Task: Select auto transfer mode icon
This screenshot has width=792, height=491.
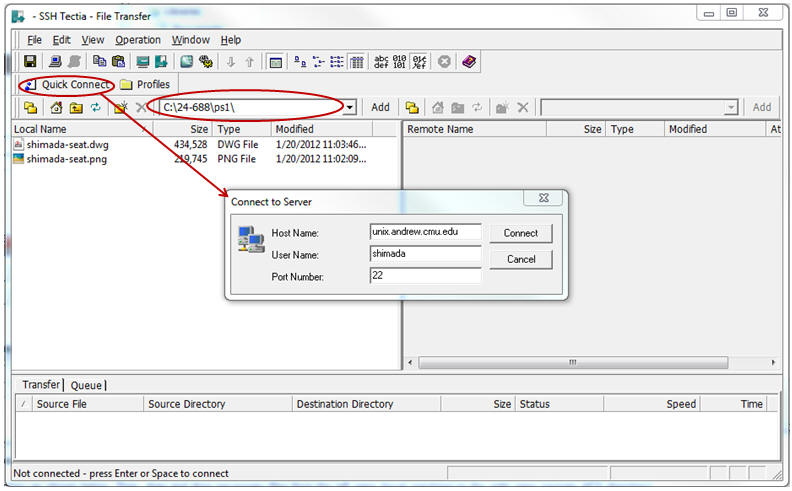Action: 419,62
